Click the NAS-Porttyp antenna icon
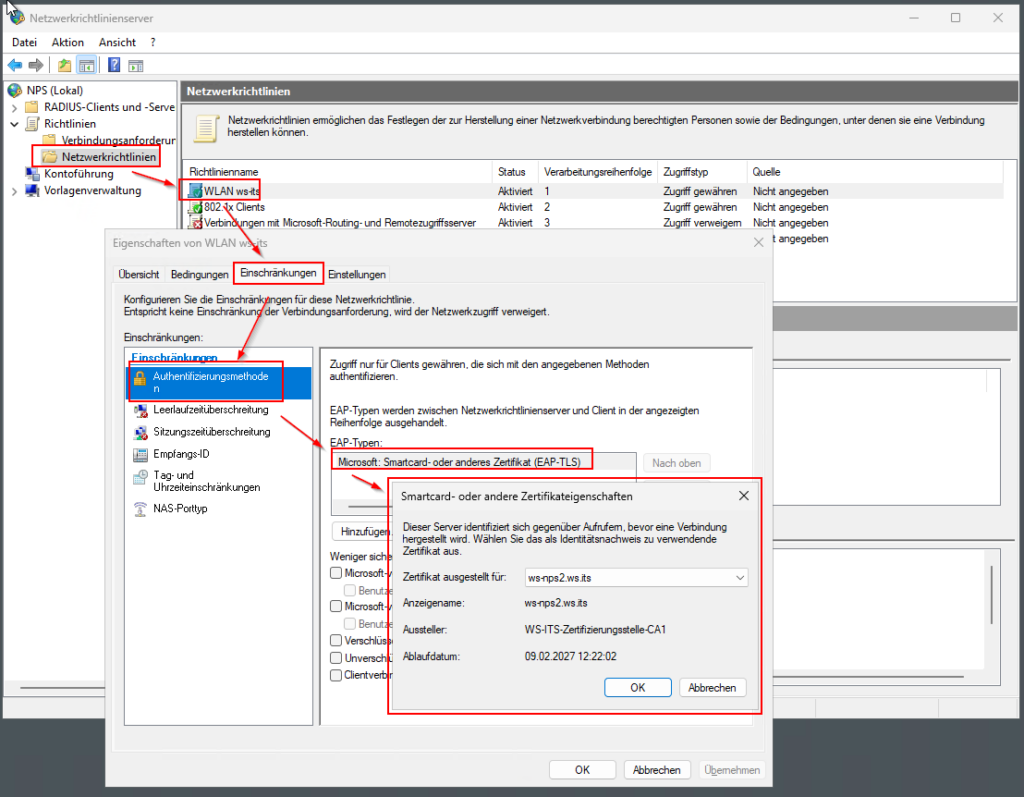1024x797 pixels. [140, 509]
